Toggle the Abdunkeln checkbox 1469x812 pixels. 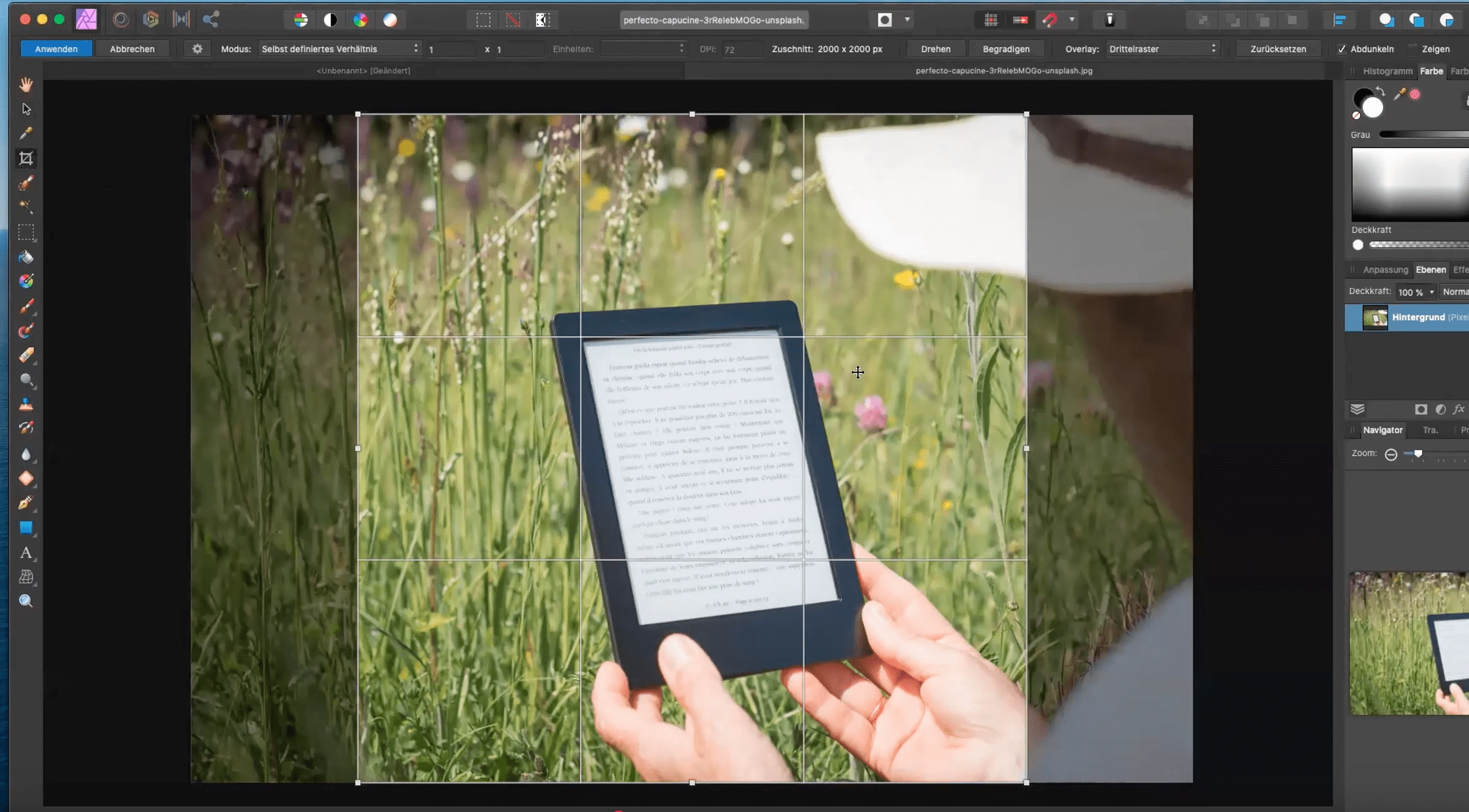click(x=1342, y=49)
